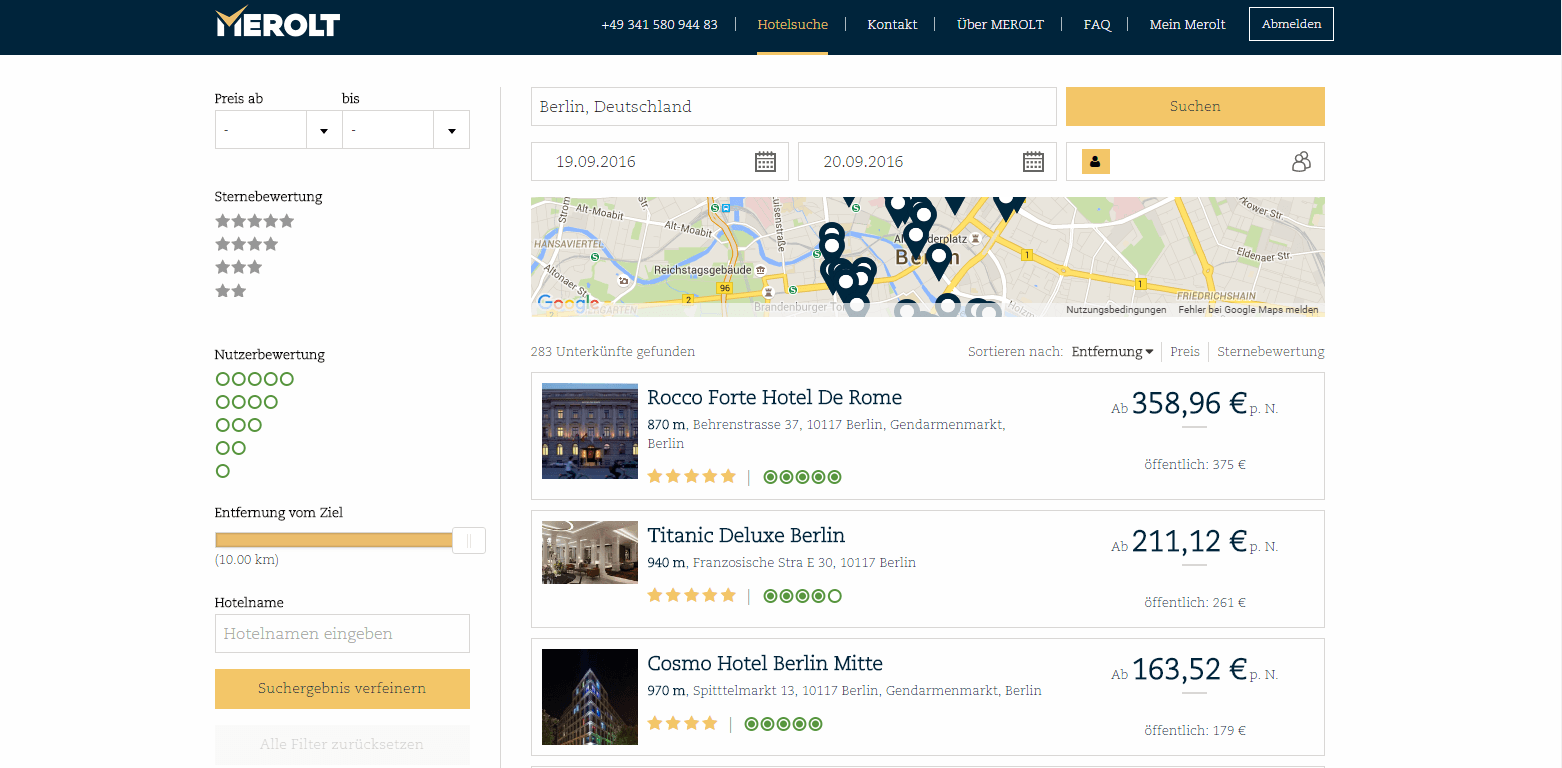Open Titanic Deluxe Berlin thumbnail
The image size is (1562, 768).
coord(590,552)
